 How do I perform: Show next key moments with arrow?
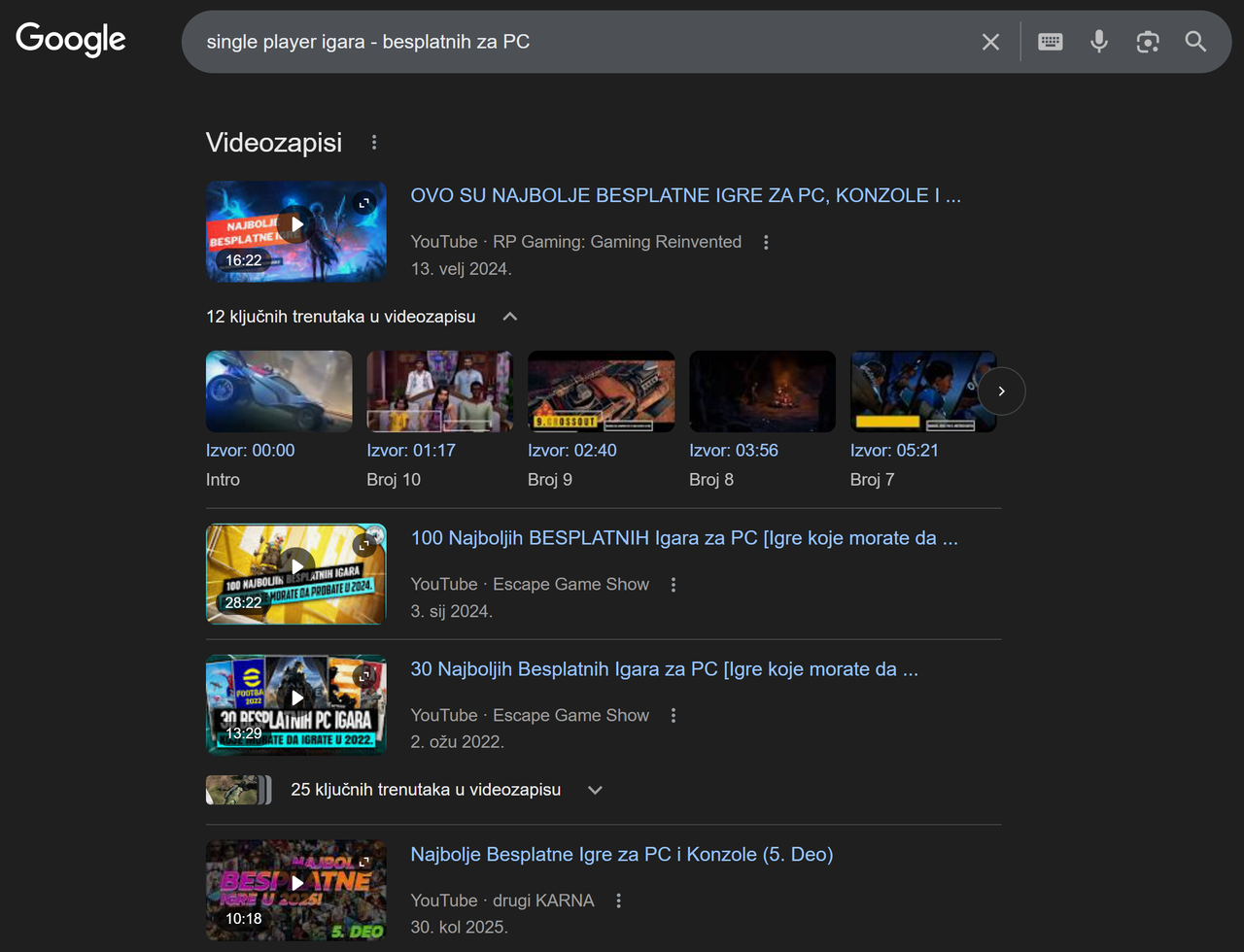(x=1001, y=391)
